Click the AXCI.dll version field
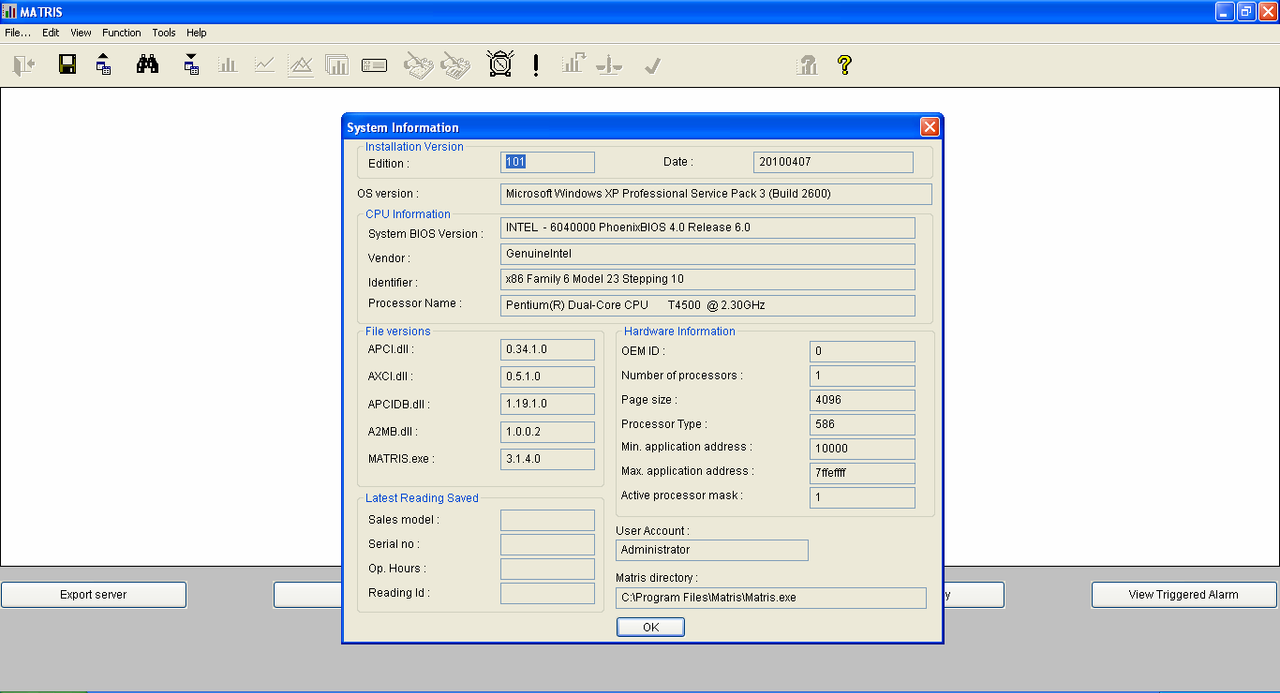Screen dimensions: 1280x693 coord(548,377)
